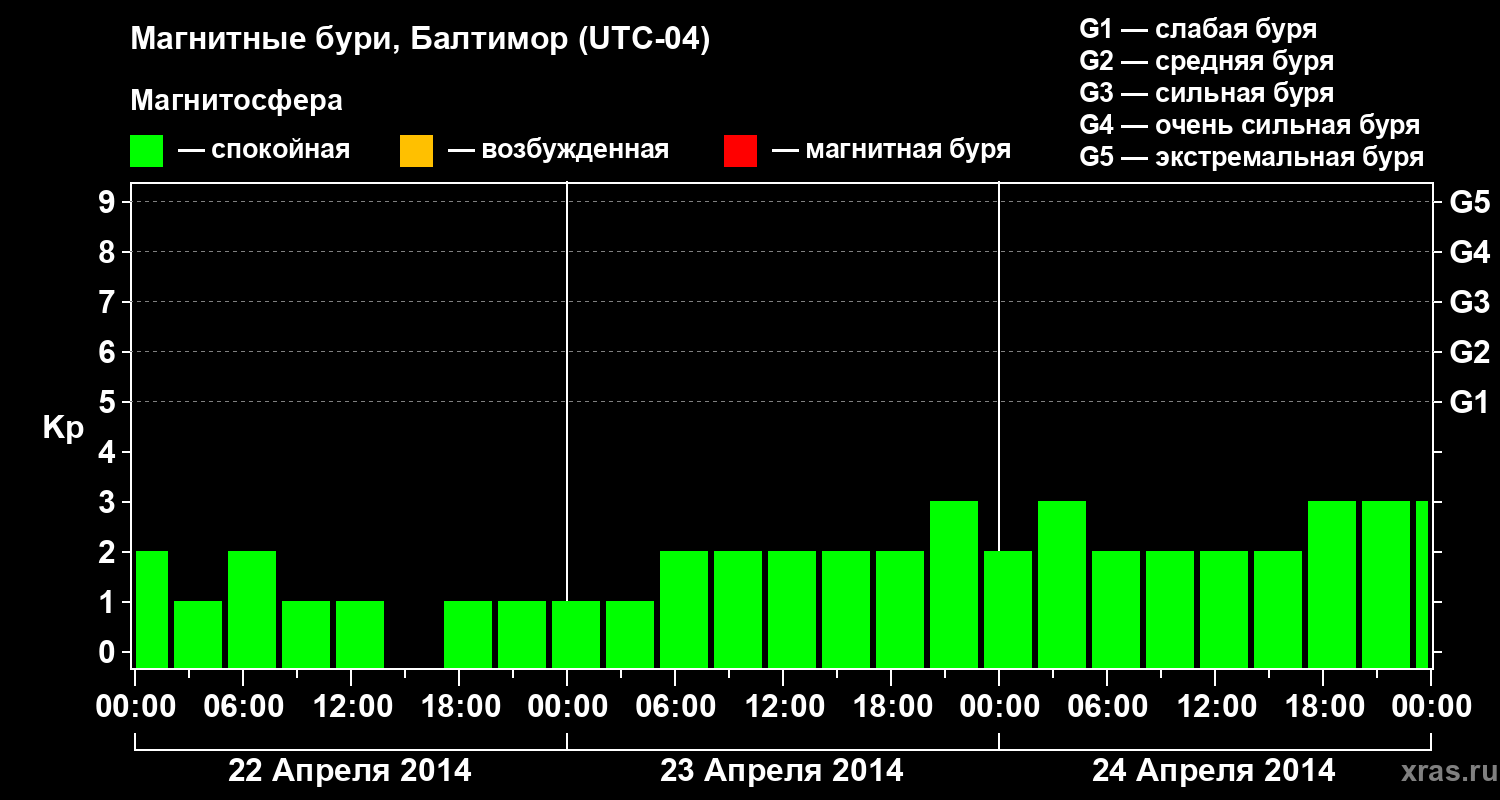Click the 'G1' label on the right axis
This screenshot has height=800, width=1500.
coord(1469,402)
